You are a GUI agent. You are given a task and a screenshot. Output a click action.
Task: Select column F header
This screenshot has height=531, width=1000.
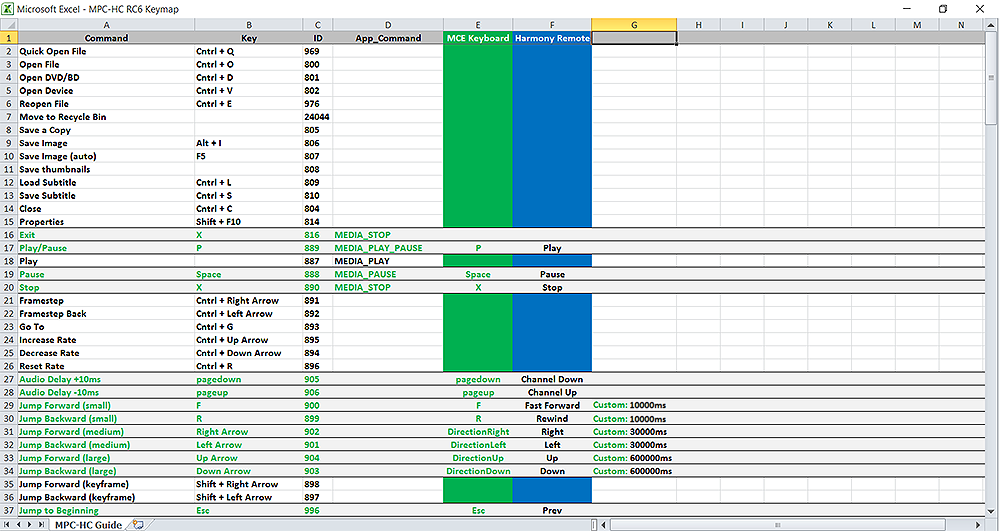(552, 25)
